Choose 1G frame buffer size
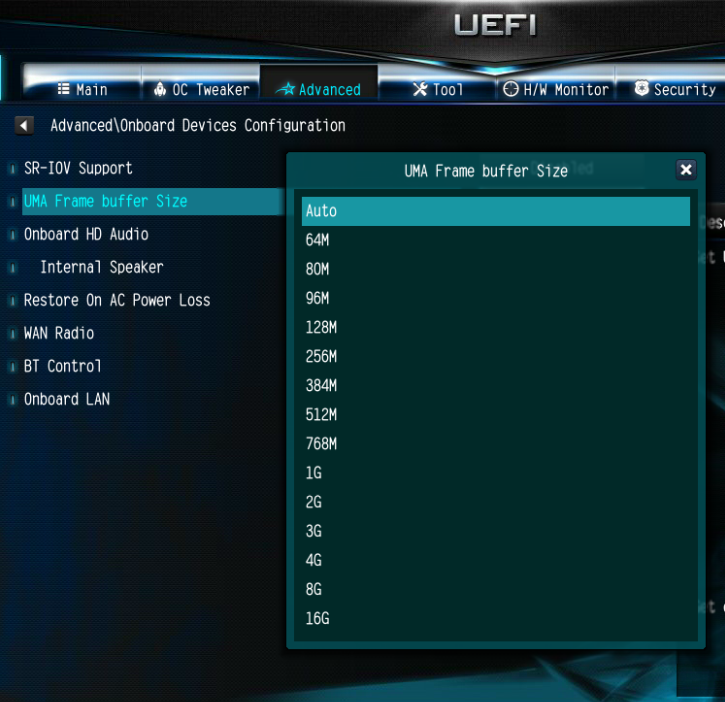The height and width of the screenshot is (702, 725). click(496, 473)
